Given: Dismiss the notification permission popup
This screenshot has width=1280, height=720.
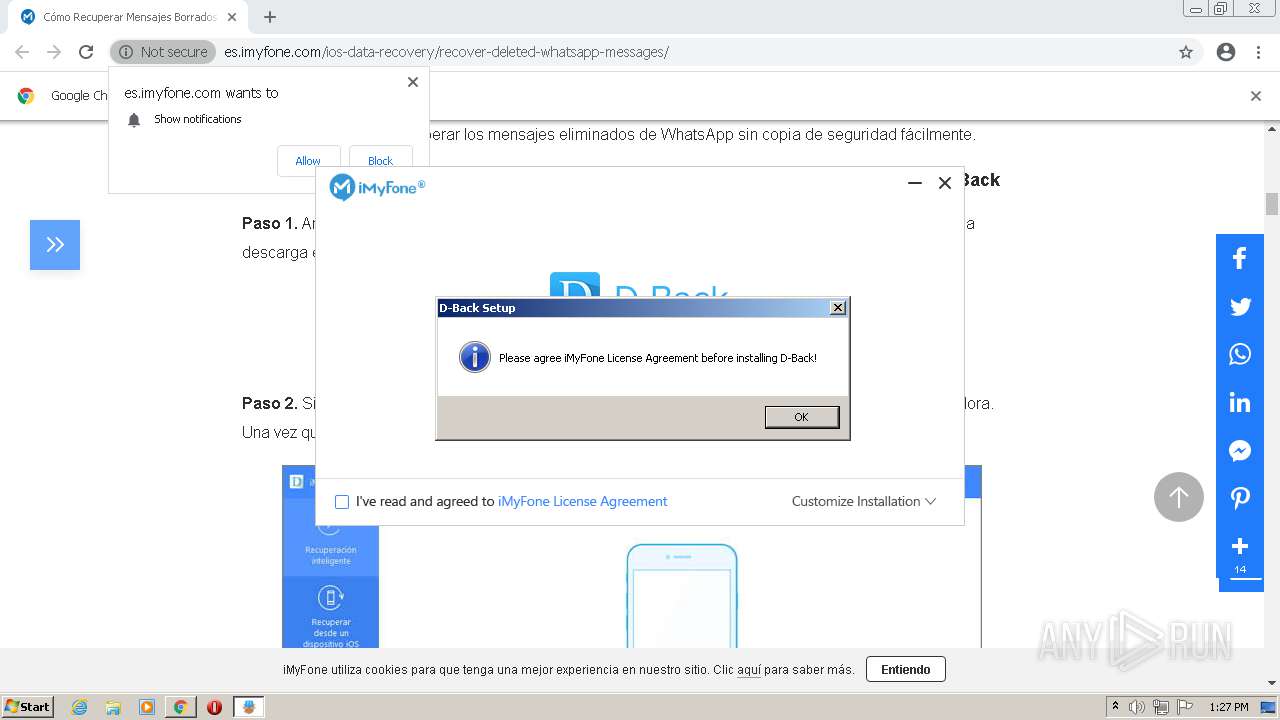Looking at the screenshot, I should tap(413, 82).
